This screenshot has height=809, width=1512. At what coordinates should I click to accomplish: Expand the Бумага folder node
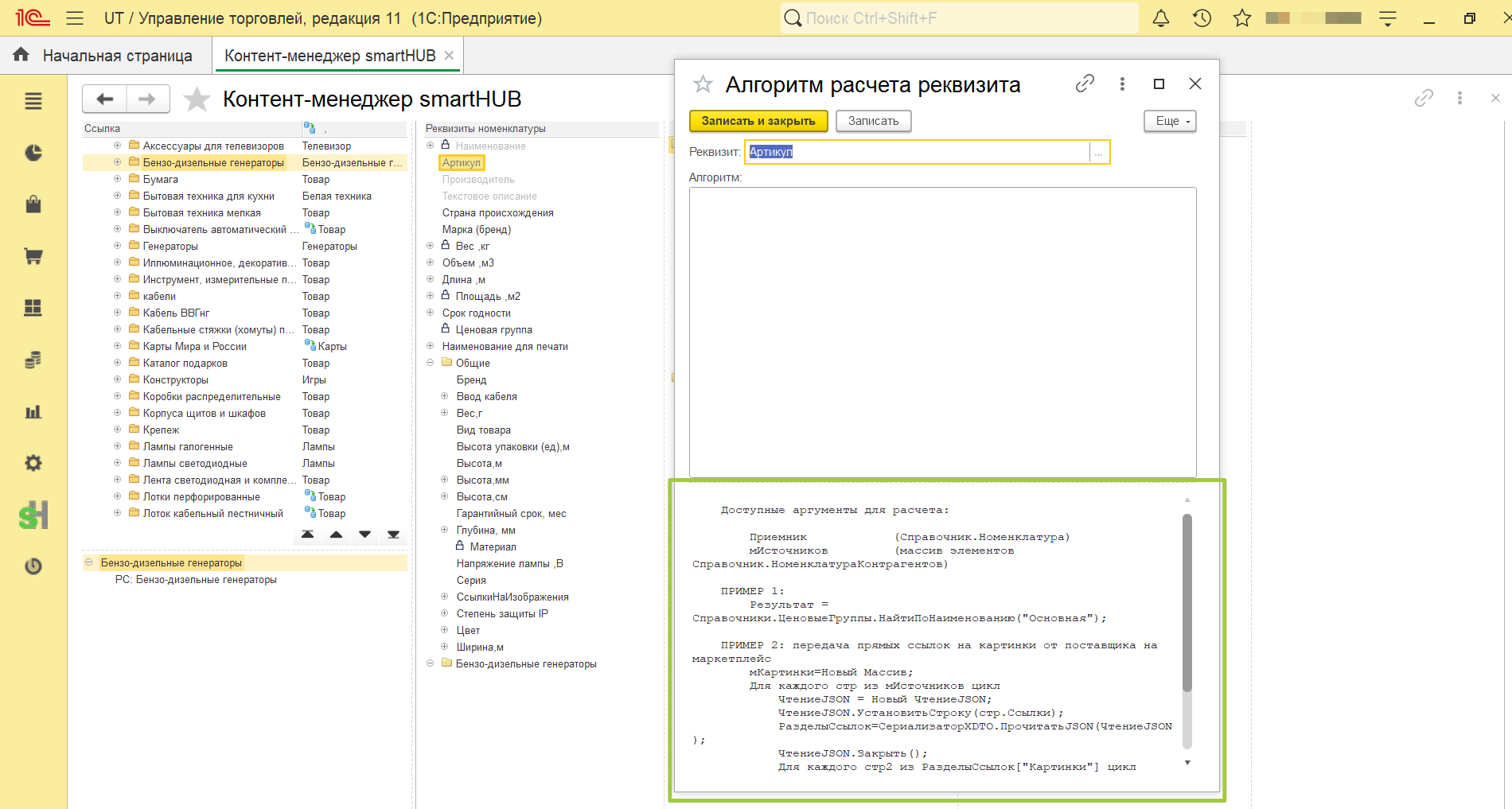pyautogui.click(x=117, y=179)
